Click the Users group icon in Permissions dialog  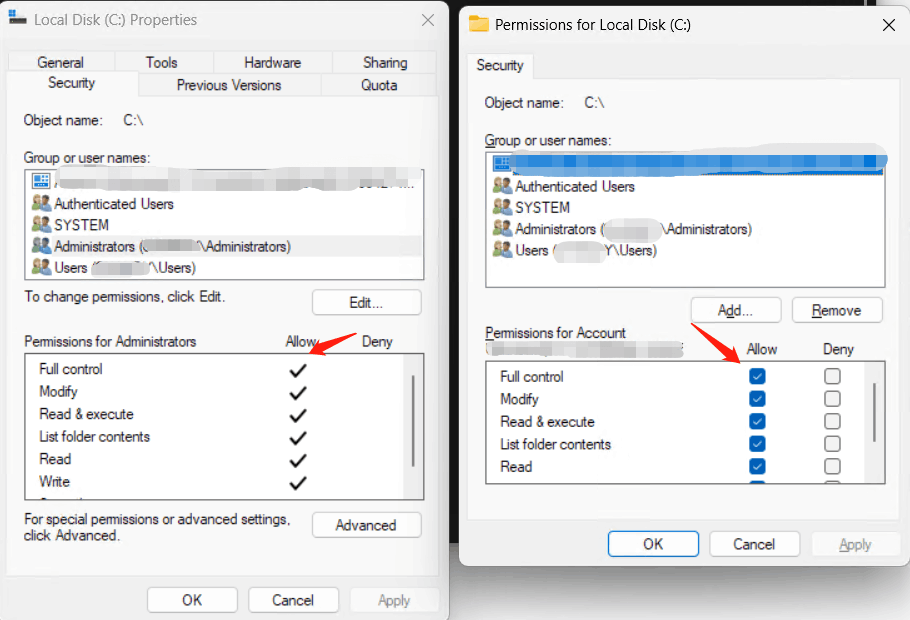click(x=502, y=250)
